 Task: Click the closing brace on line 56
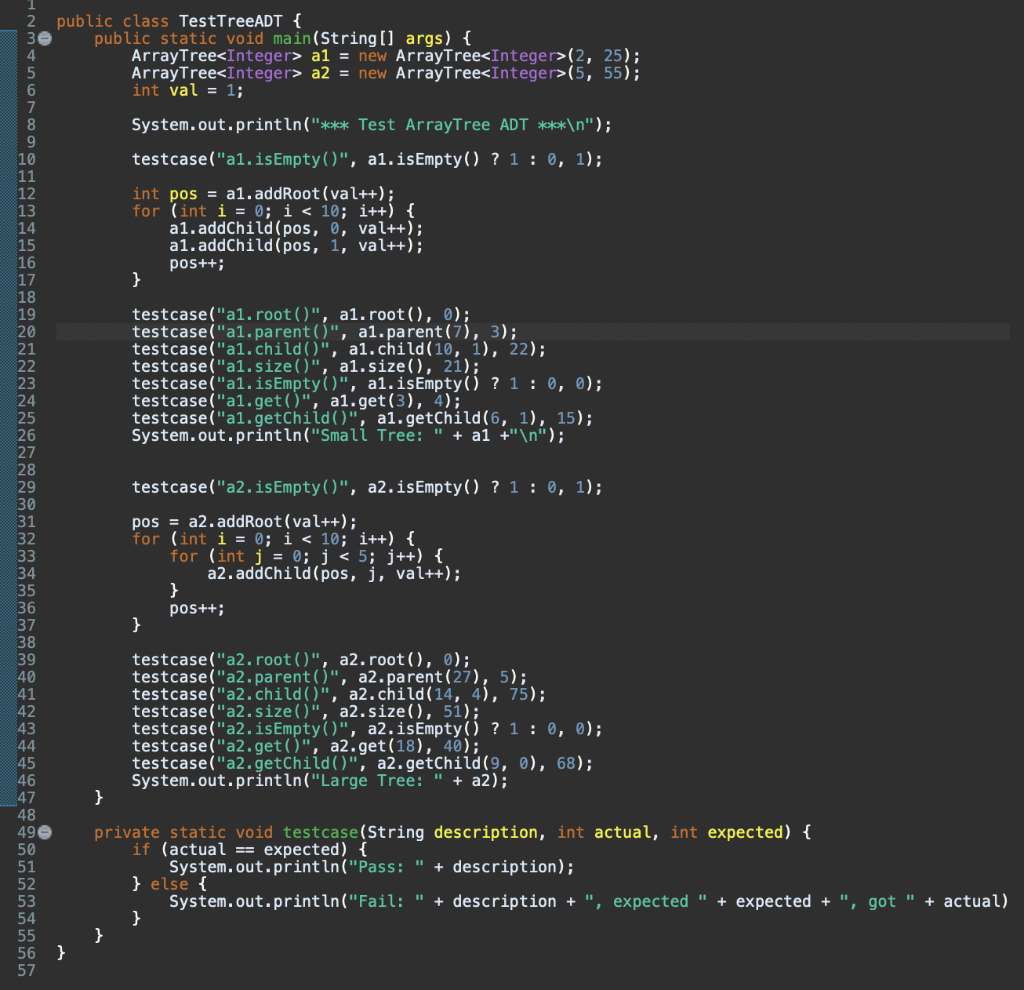click(x=62, y=952)
